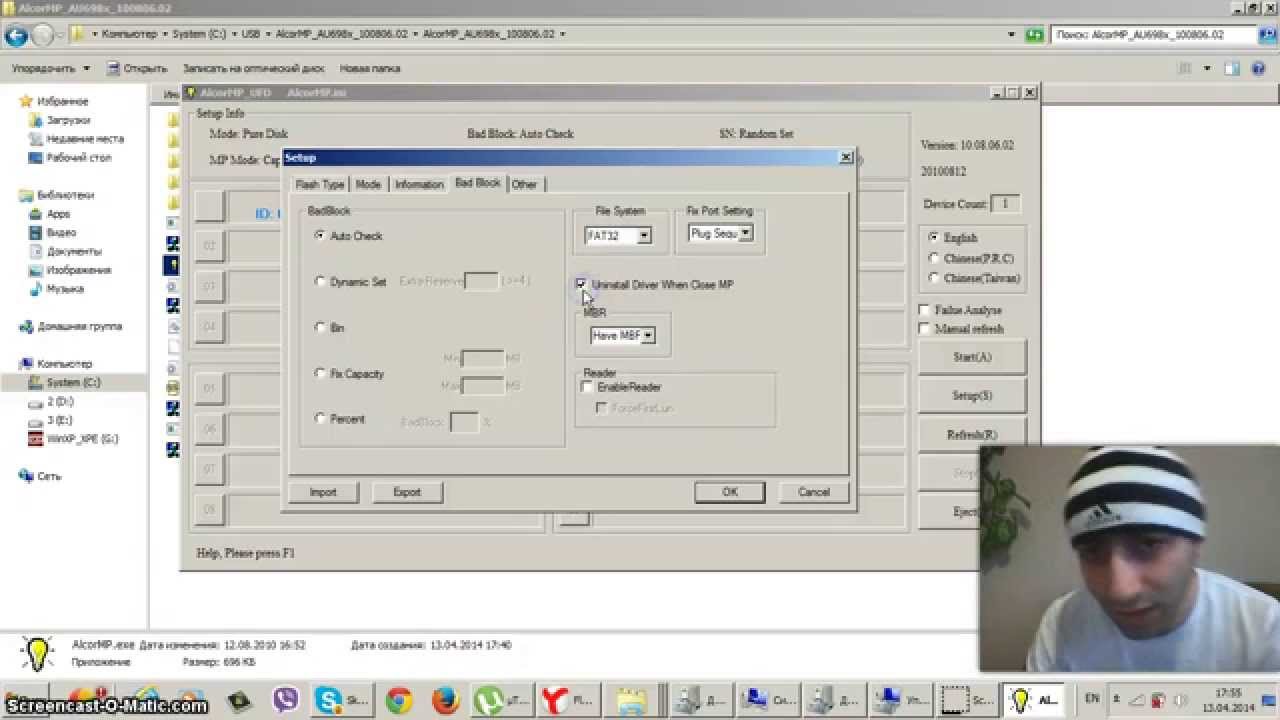The width and height of the screenshot is (1280, 720).
Task: Select Chinese(P.R.C) language option
Action: 934,258
